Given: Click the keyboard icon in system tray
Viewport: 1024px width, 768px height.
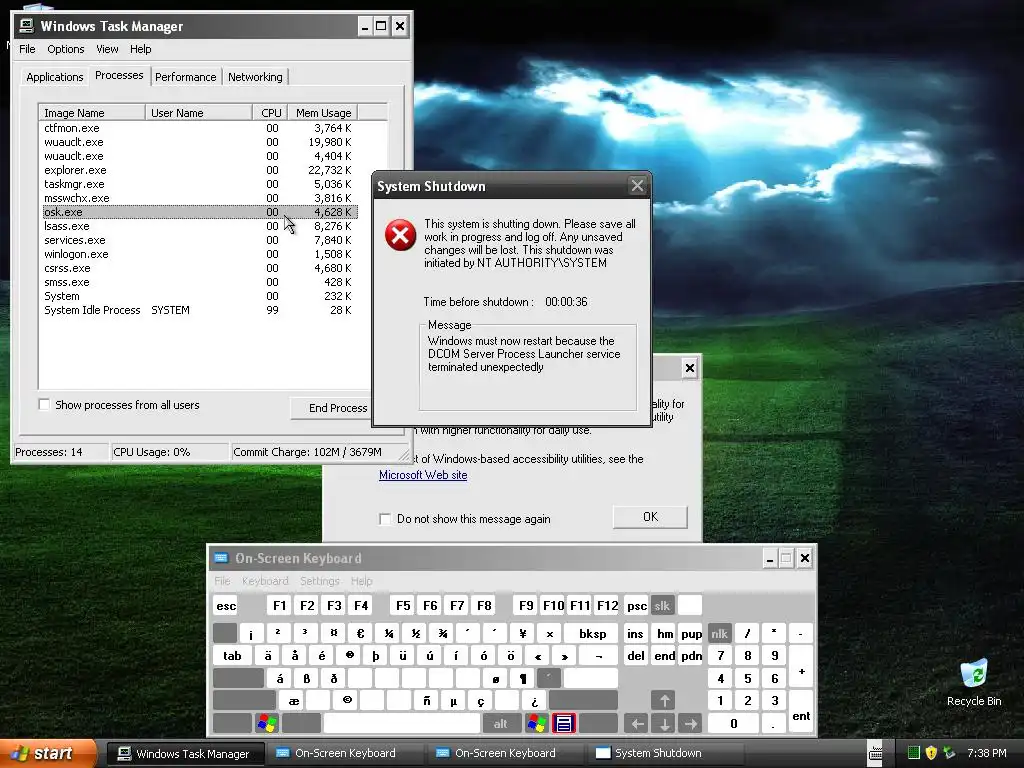Looking at the screenshot, I should point(876,753).
